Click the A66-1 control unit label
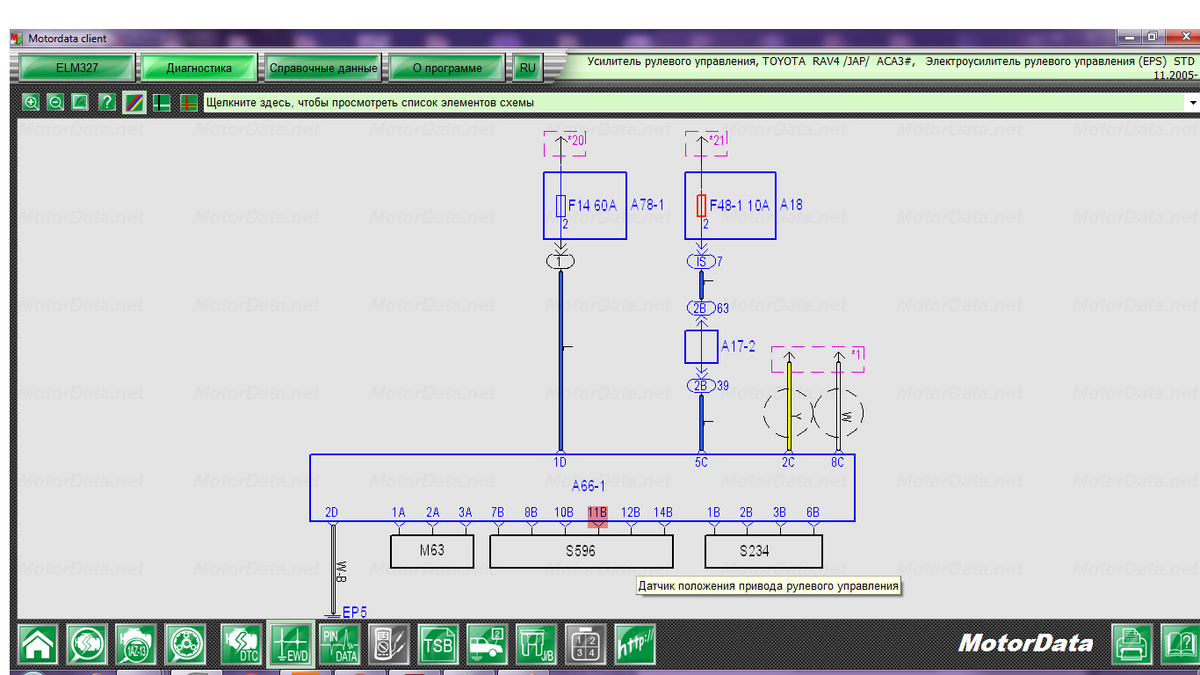This screenshot has width=1200, height=675. coord(589,486)
